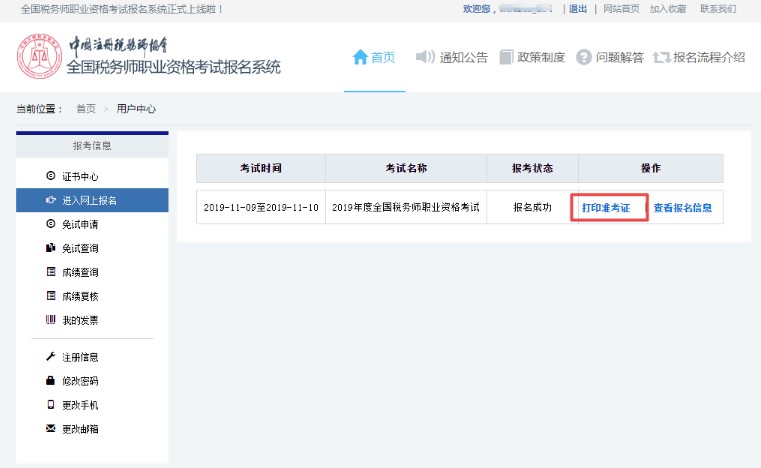Click the 打印准考证 link
This screenshot has width=761, height=468.
click(x=606, y=208)
